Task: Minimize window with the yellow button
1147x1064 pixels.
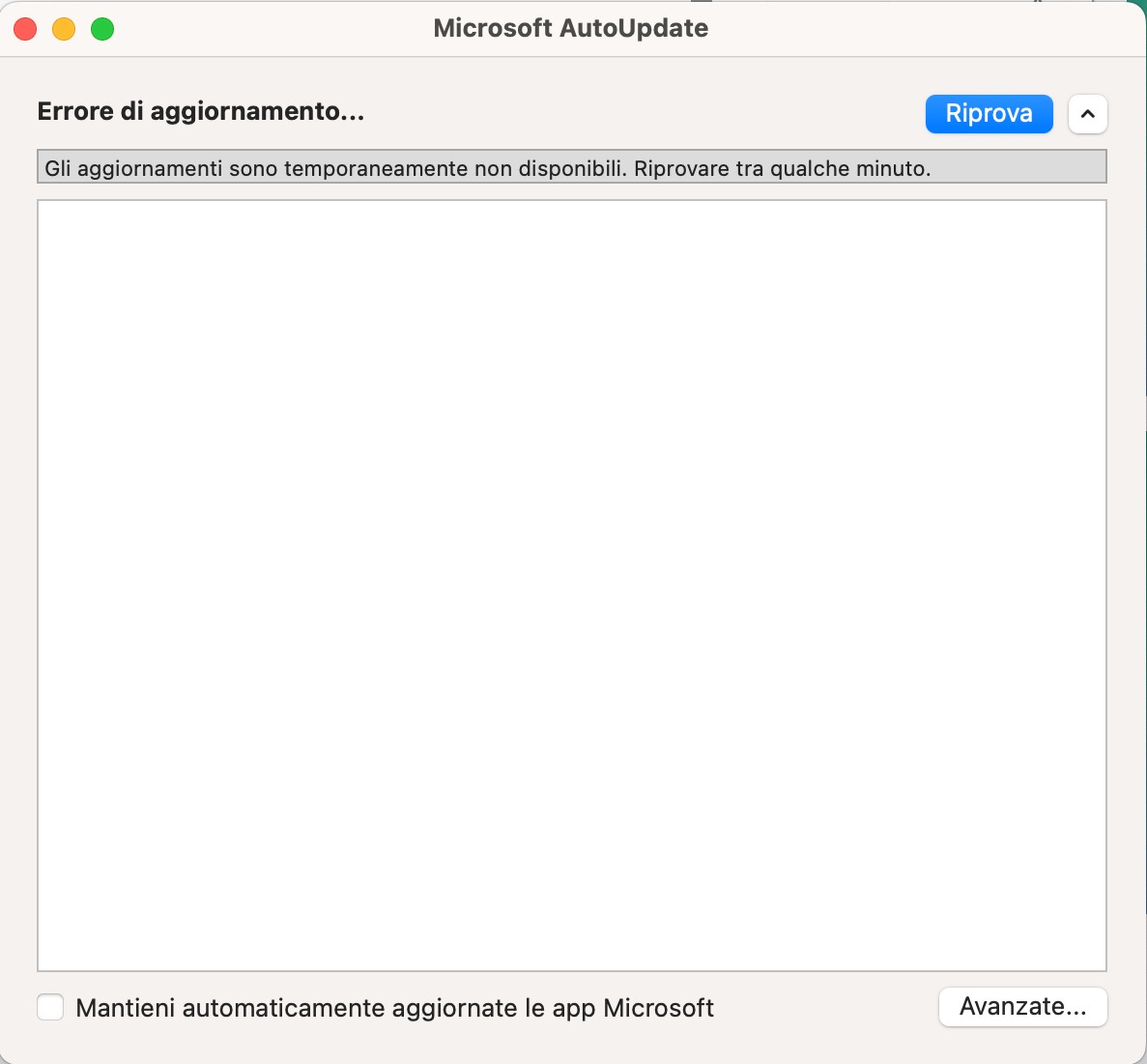Action: click(x=64, y=29)
